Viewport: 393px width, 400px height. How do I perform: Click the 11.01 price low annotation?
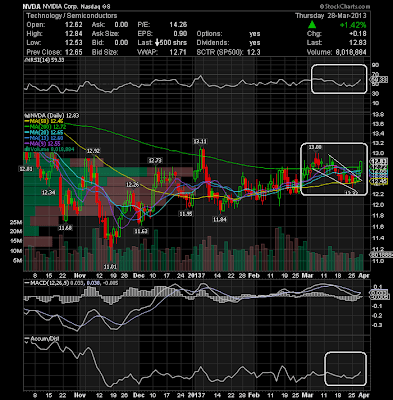click(x=110, y=267)
